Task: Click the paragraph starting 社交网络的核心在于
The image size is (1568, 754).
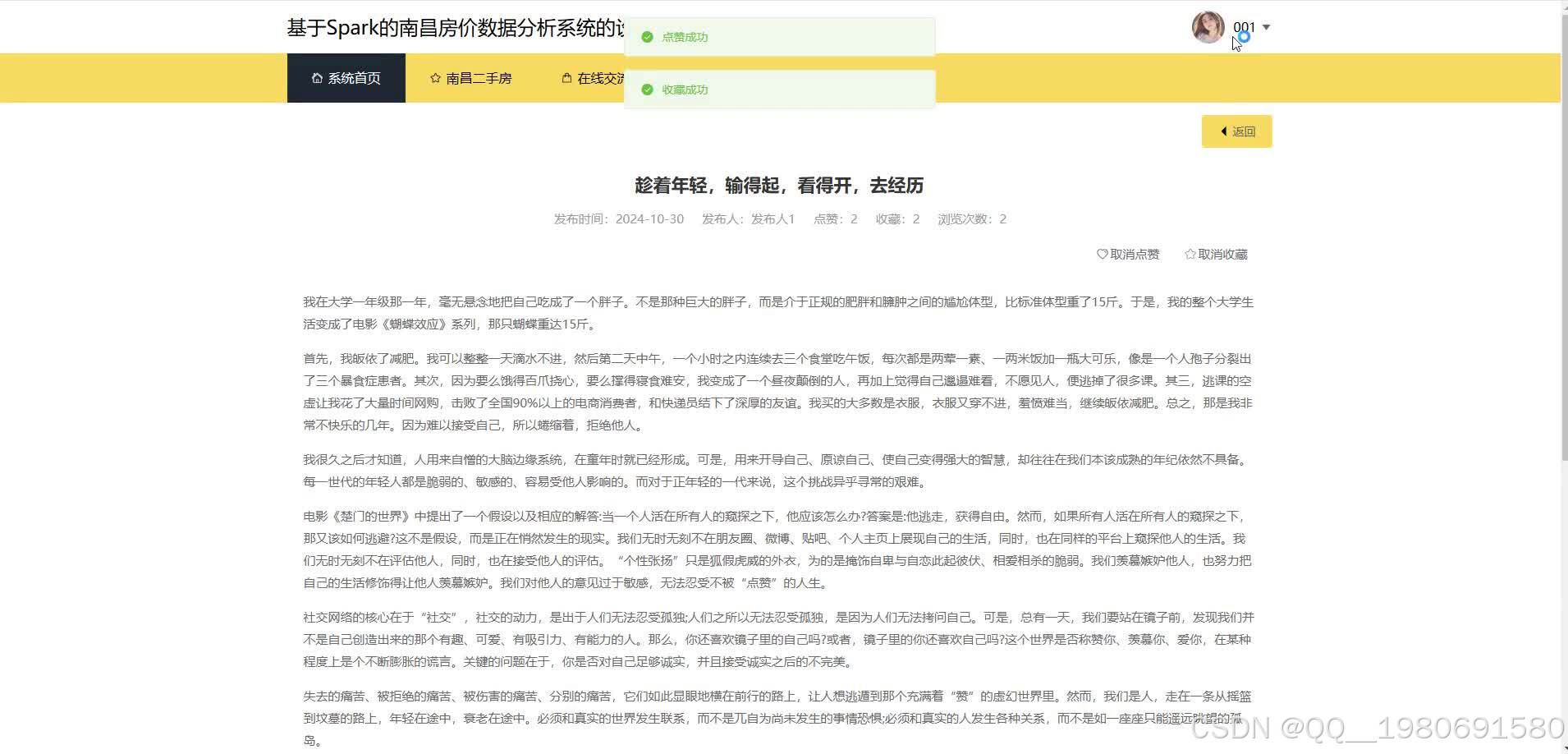Action: tap(778, 639)
